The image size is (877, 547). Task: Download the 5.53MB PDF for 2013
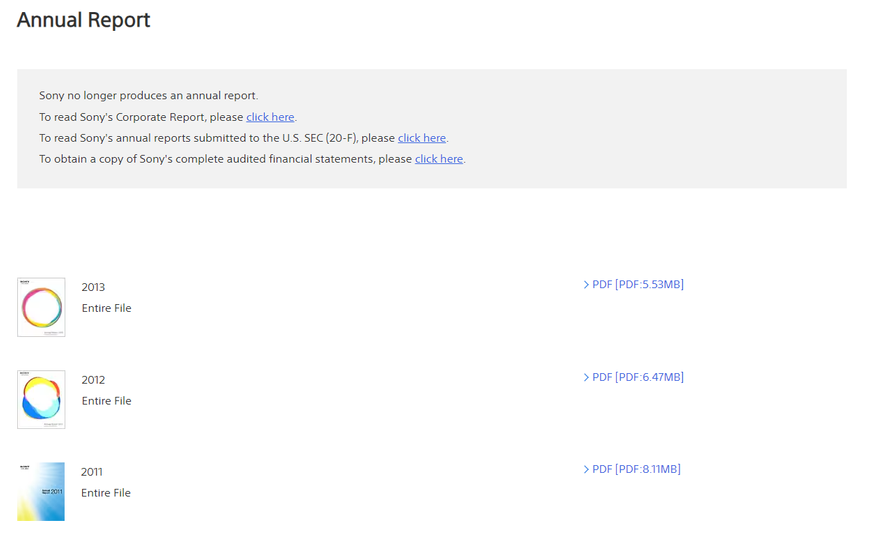click(x=638, y=285)
